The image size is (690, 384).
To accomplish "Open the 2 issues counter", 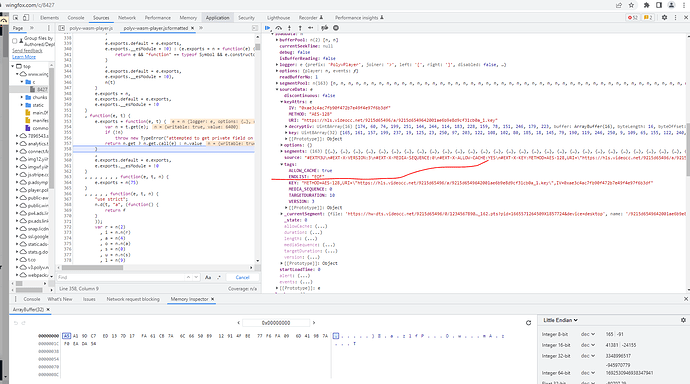I will (x=648, y=18).
